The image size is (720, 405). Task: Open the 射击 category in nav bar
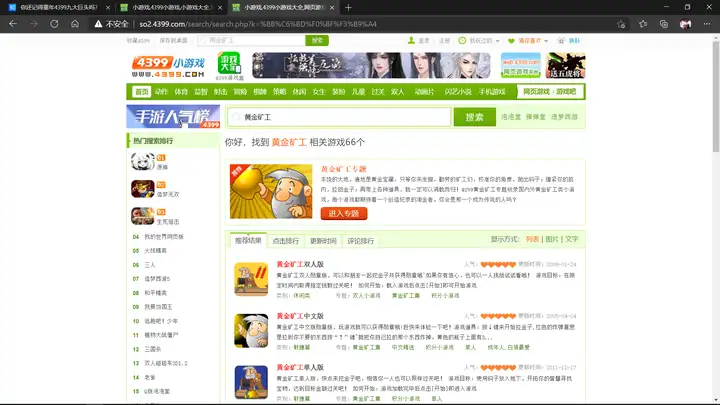pos(220,91)
